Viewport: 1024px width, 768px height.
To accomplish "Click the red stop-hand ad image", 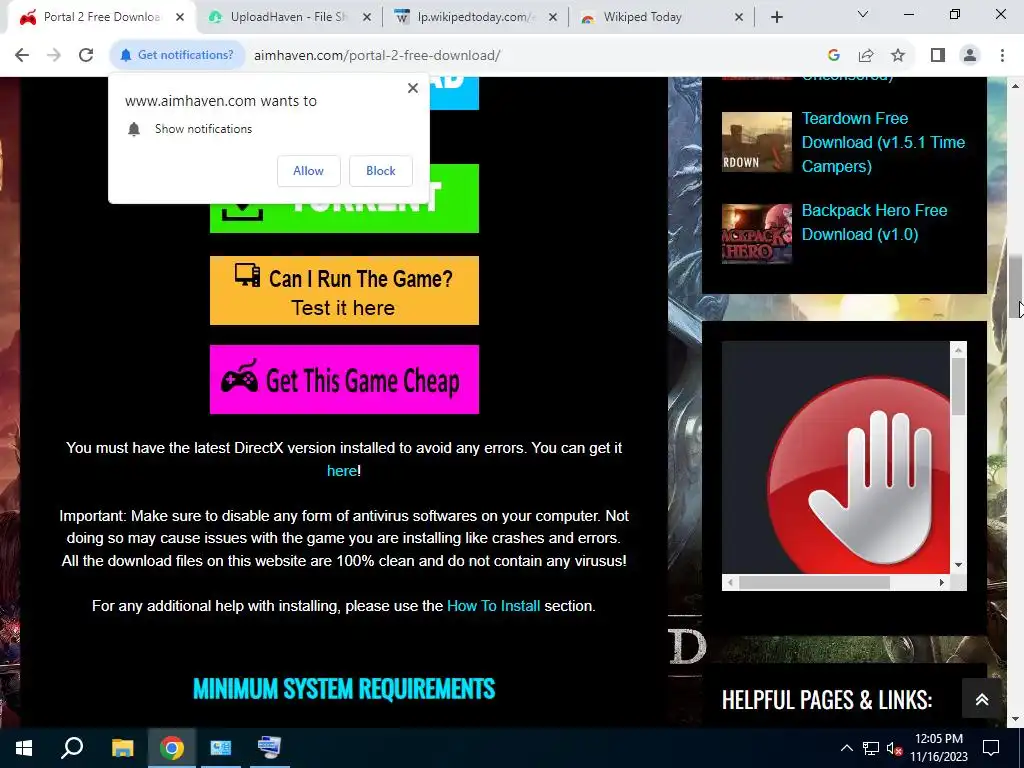I will 835,458.
